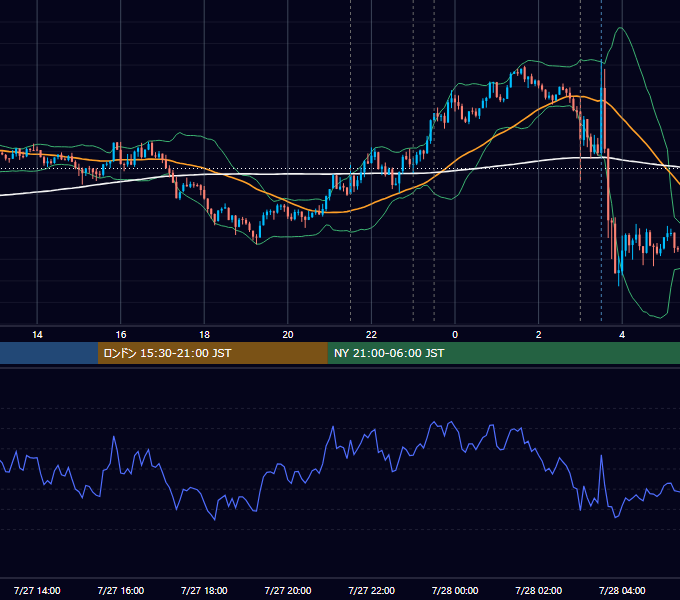This screenshot has width=680, height=600.
Task: Click the 18 hour axis label
Action: (204, 335)
